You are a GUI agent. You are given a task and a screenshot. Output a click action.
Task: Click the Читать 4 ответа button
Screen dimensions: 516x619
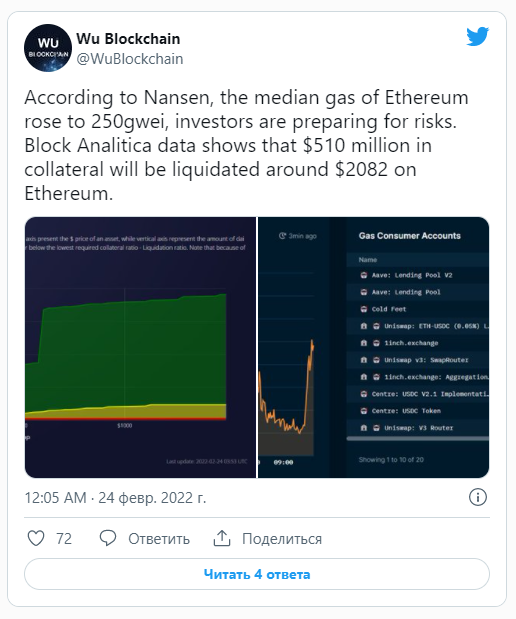click(257, 574)
